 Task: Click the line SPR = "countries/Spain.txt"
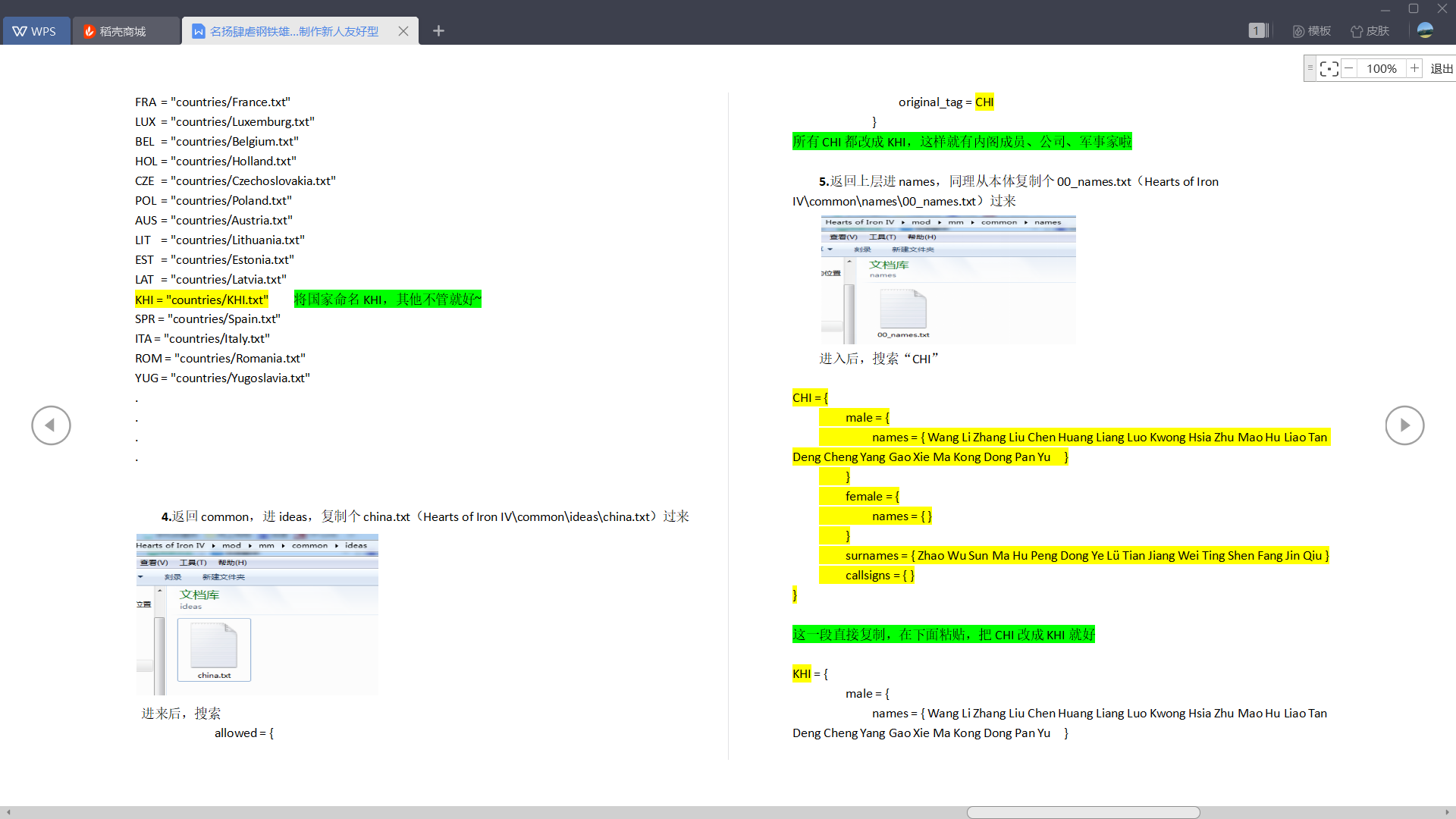click(208, 318)
